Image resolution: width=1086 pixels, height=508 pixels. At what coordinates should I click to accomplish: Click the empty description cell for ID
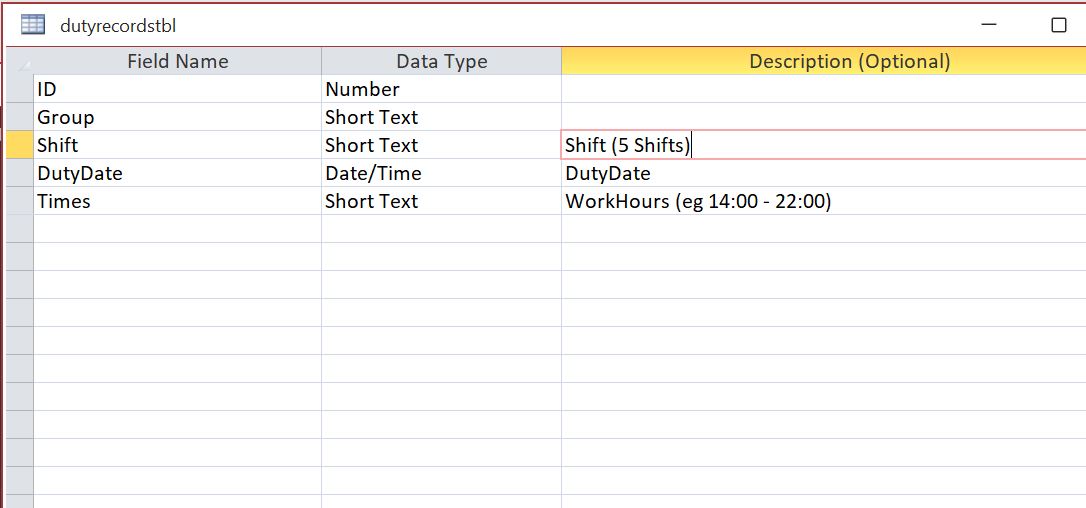pyautogui.click(x=824, y=89)
